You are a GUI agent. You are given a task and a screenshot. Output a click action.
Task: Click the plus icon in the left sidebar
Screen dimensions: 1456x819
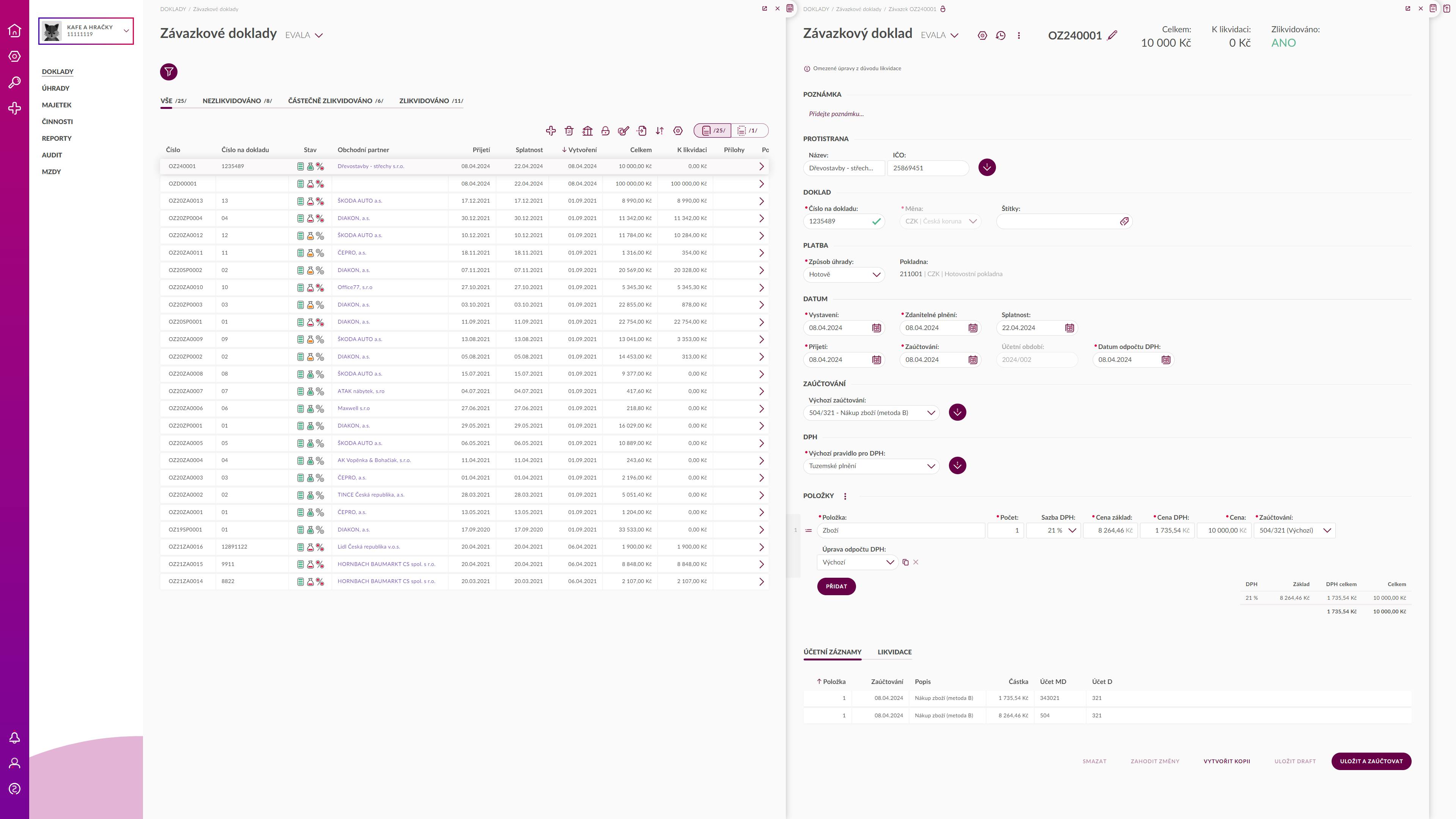[15, 108]
